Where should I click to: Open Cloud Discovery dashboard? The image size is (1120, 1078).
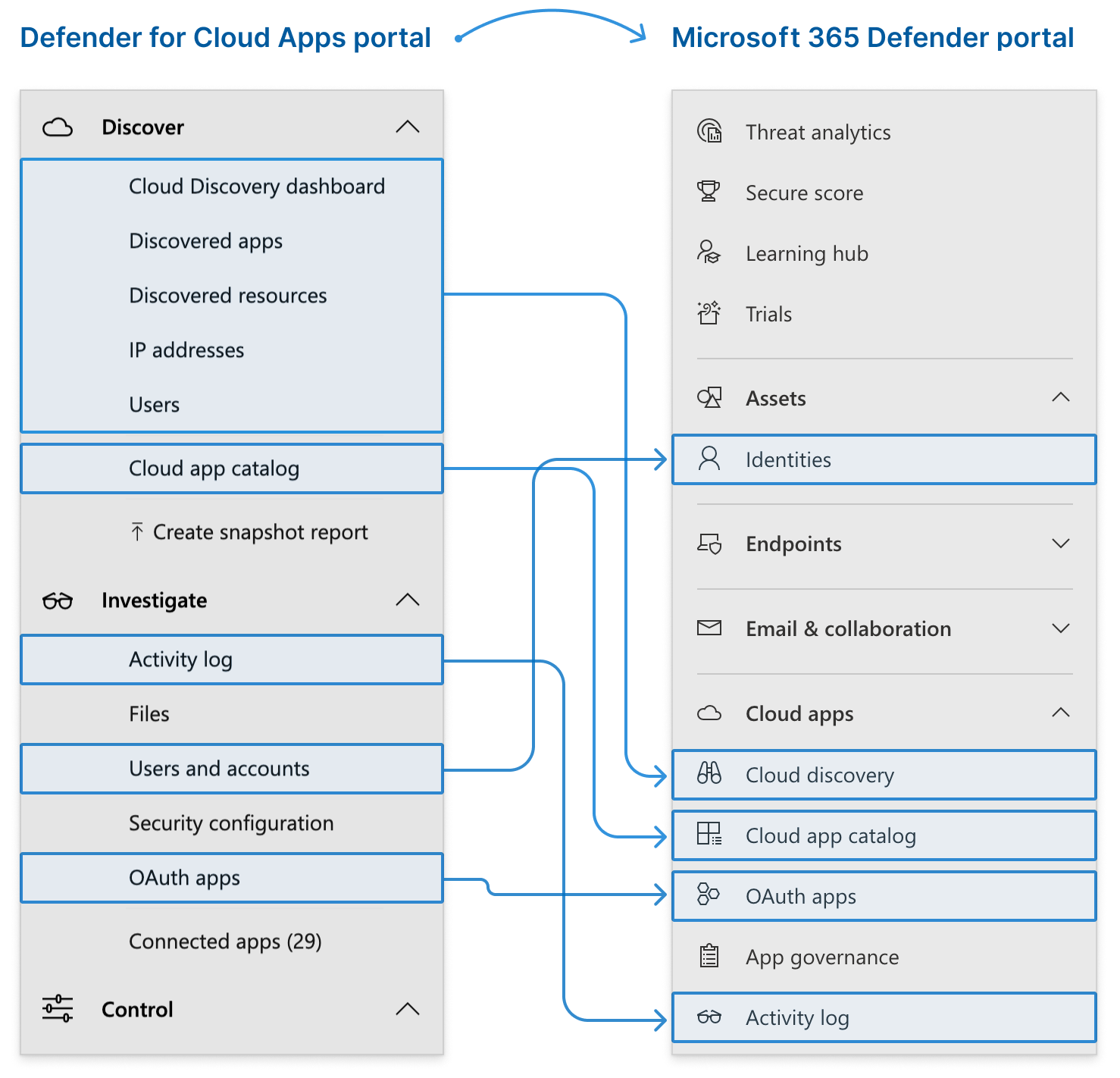click(257, 186)
